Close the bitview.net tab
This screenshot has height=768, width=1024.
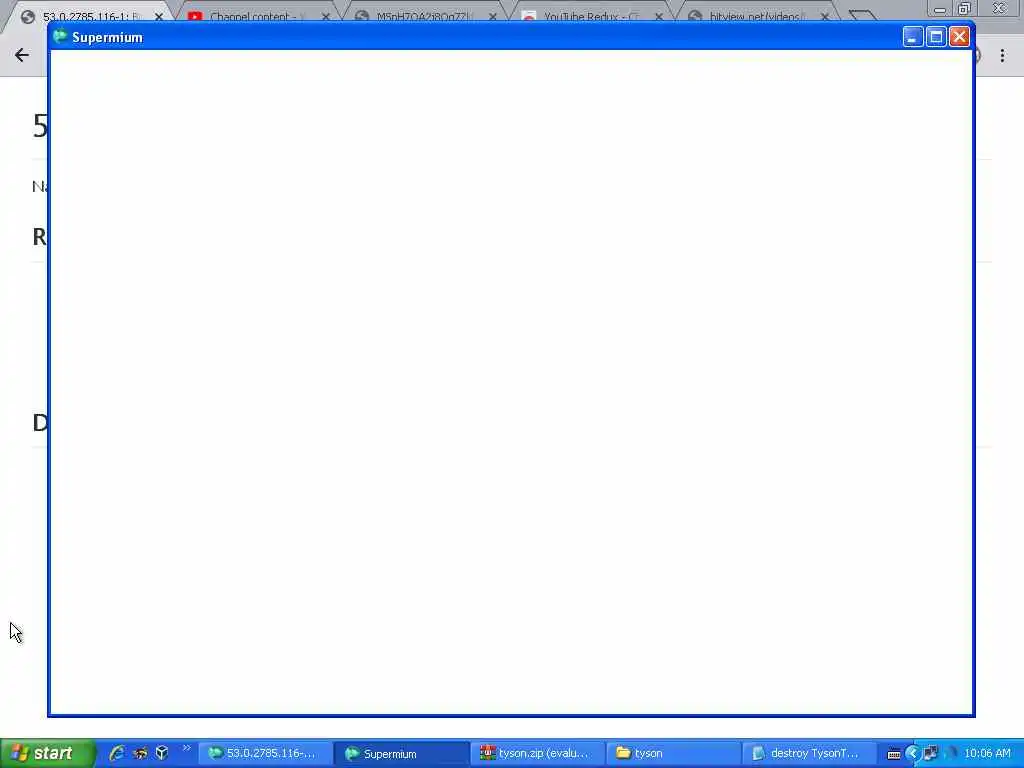825,16
